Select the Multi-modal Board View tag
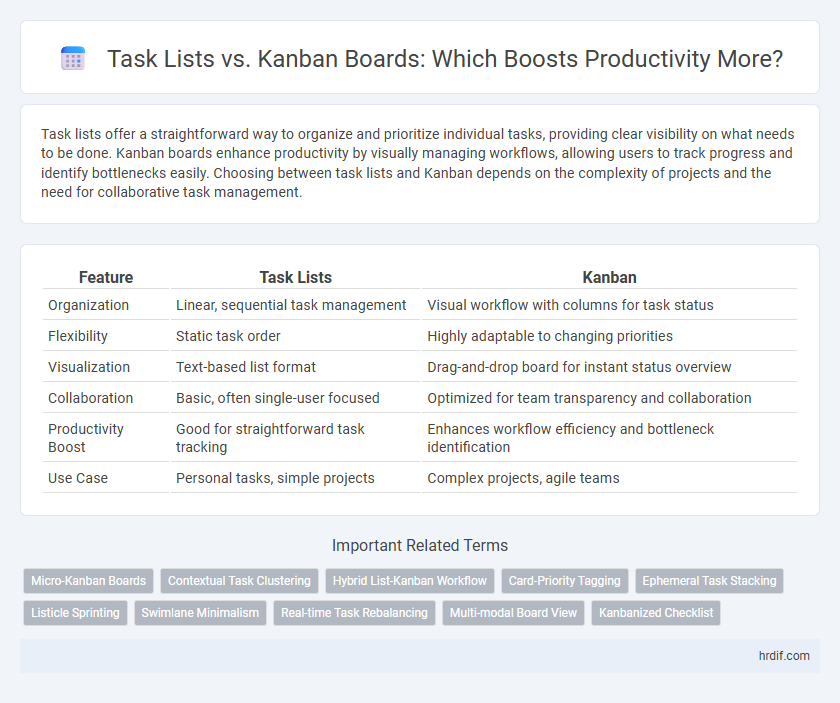The height and width of the screenshot is (703, 840). point(513,613)
